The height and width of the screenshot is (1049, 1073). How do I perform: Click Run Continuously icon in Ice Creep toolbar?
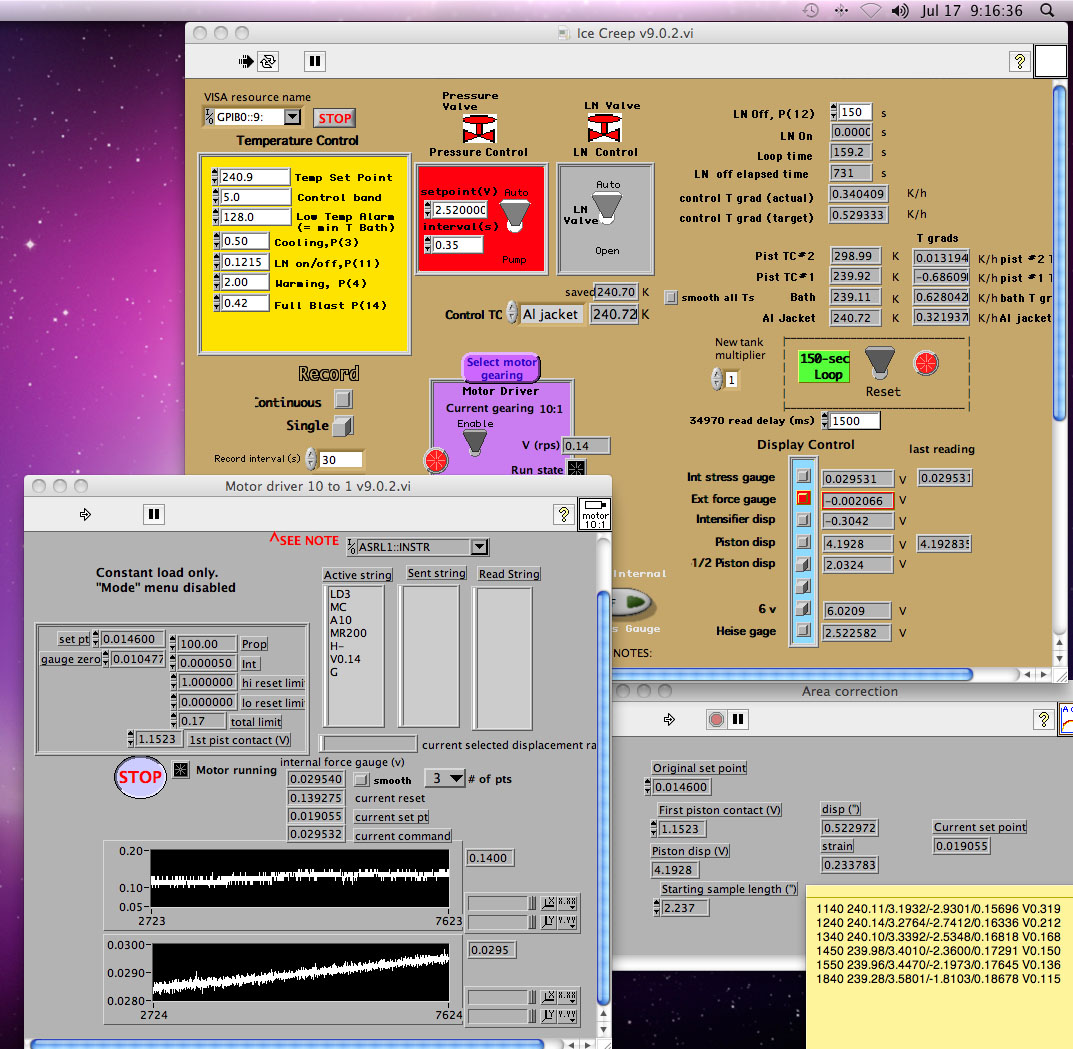(268, 61)
